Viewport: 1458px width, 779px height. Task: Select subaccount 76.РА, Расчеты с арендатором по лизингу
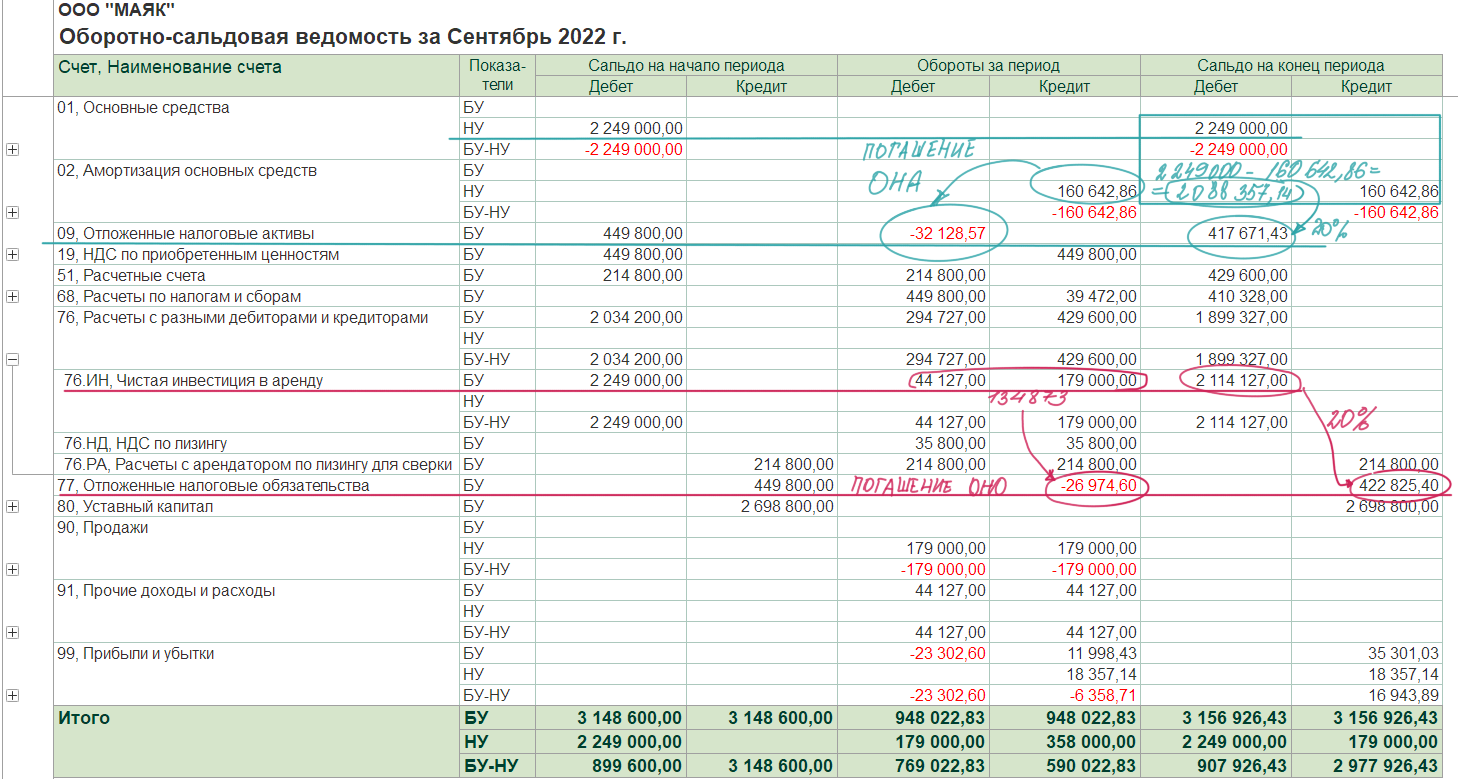[258, 464]
